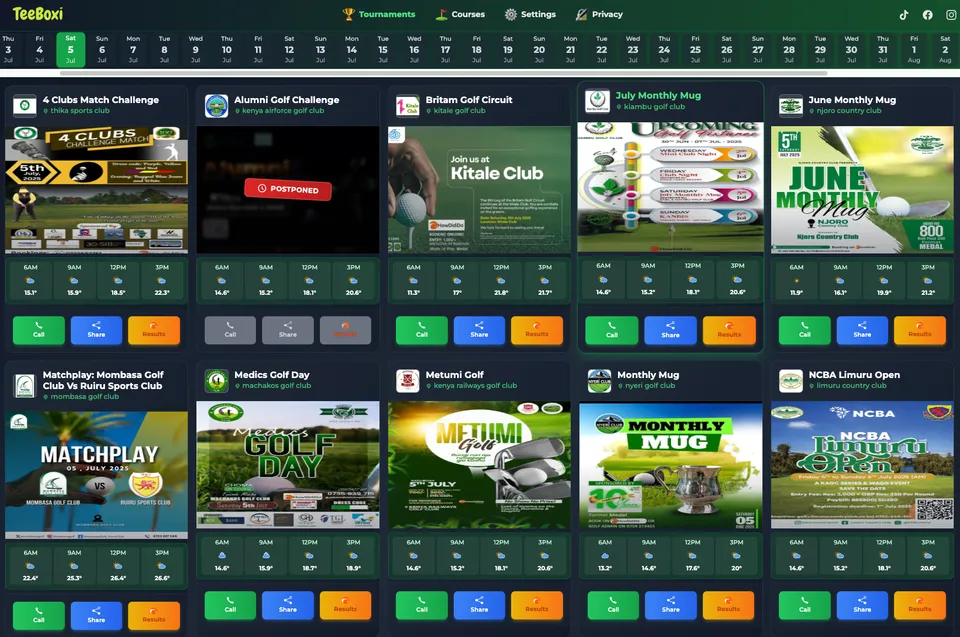Click disabled Call on Alumni Golf Challenge
Viewport: 960px width, 637px height.
click(x=230, y=330)
